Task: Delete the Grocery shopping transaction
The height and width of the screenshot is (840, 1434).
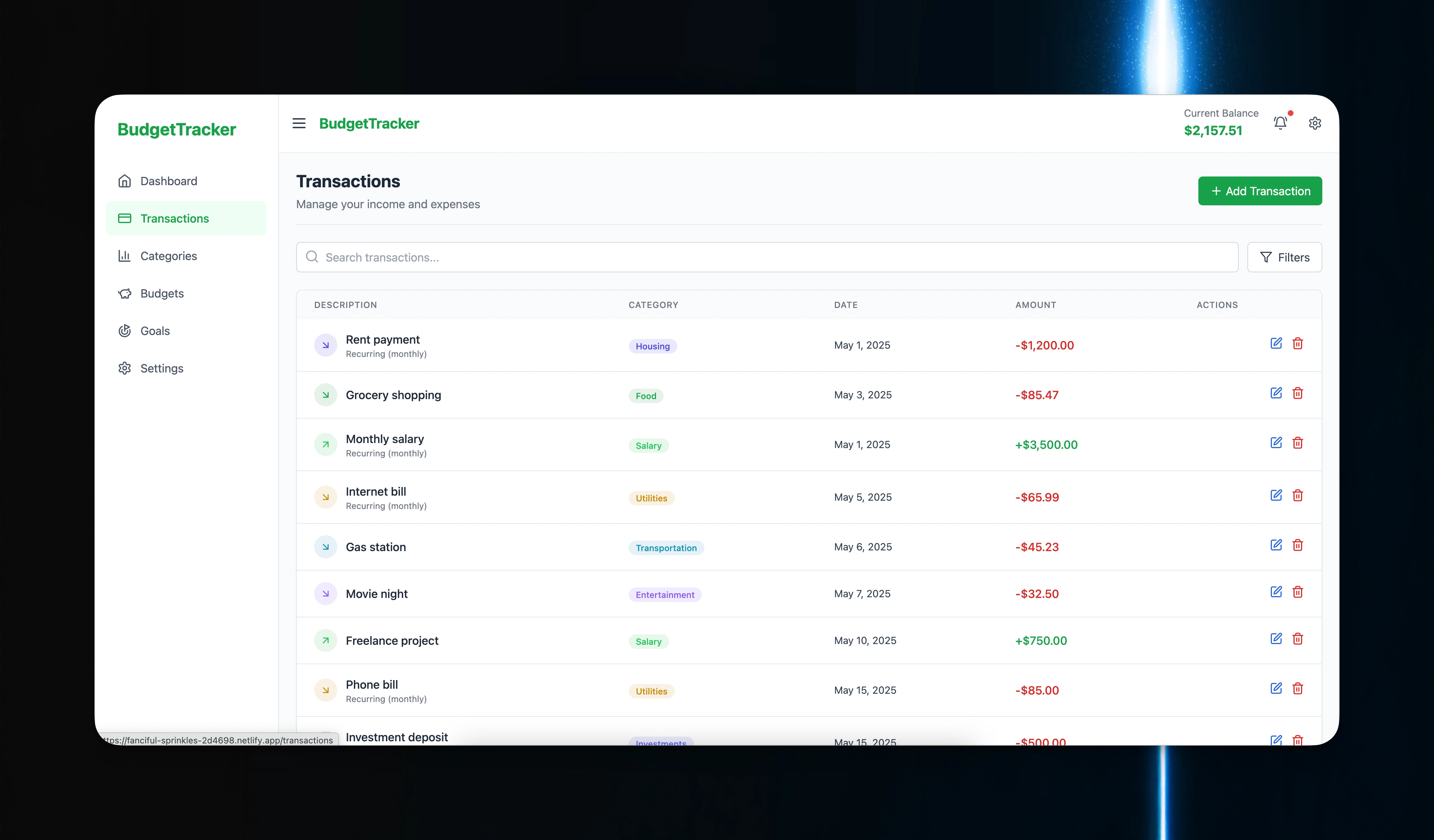Action: (1297, 393)
